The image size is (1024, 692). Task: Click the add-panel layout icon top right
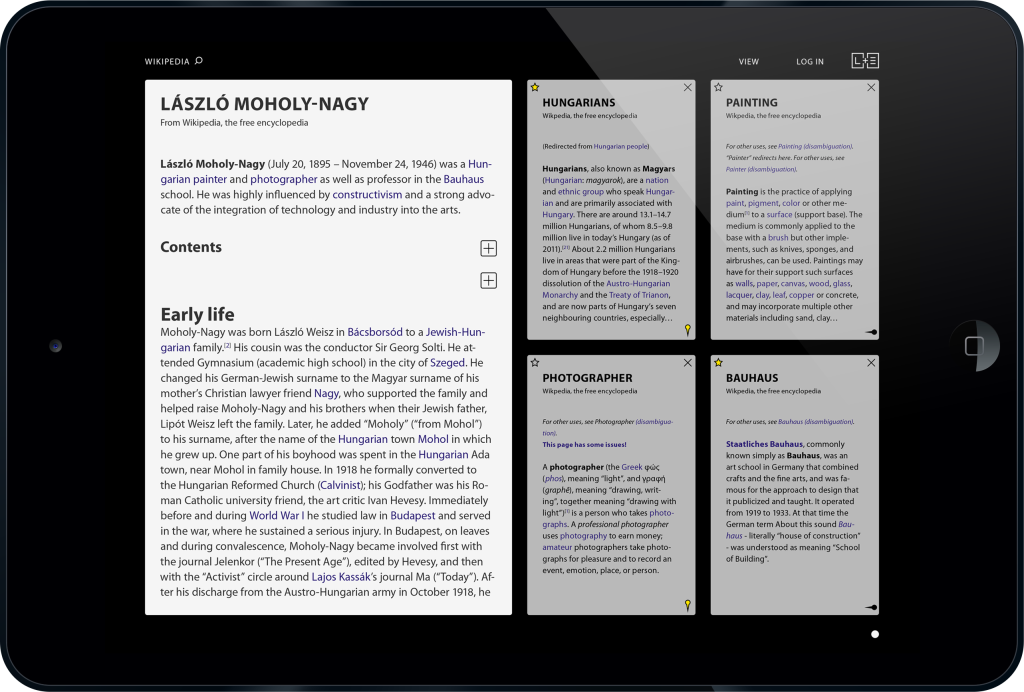click(865, 61)
